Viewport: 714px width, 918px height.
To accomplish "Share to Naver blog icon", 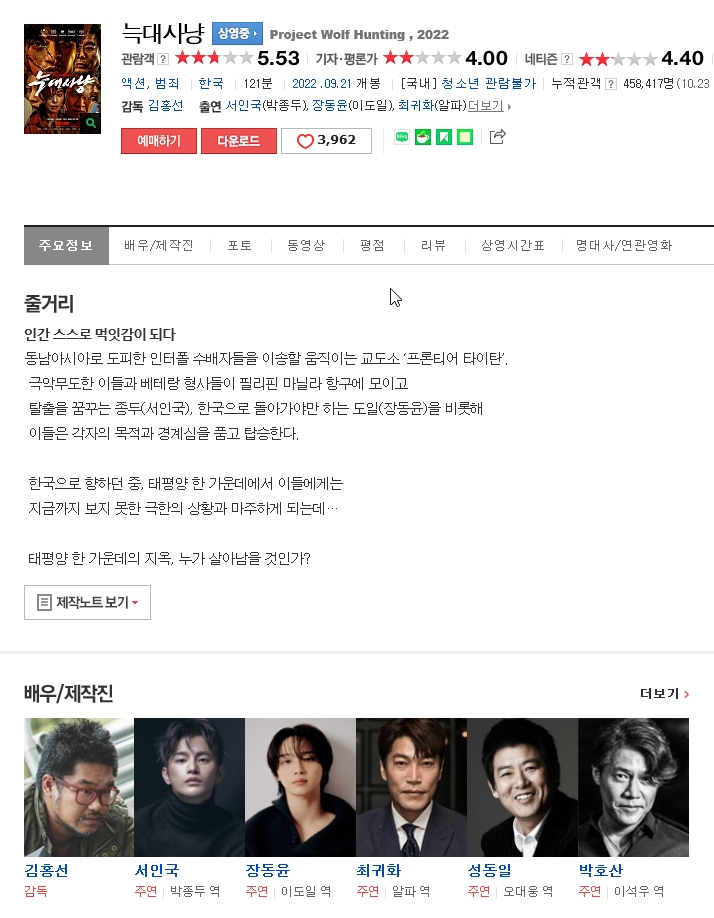I will (402, 137).
